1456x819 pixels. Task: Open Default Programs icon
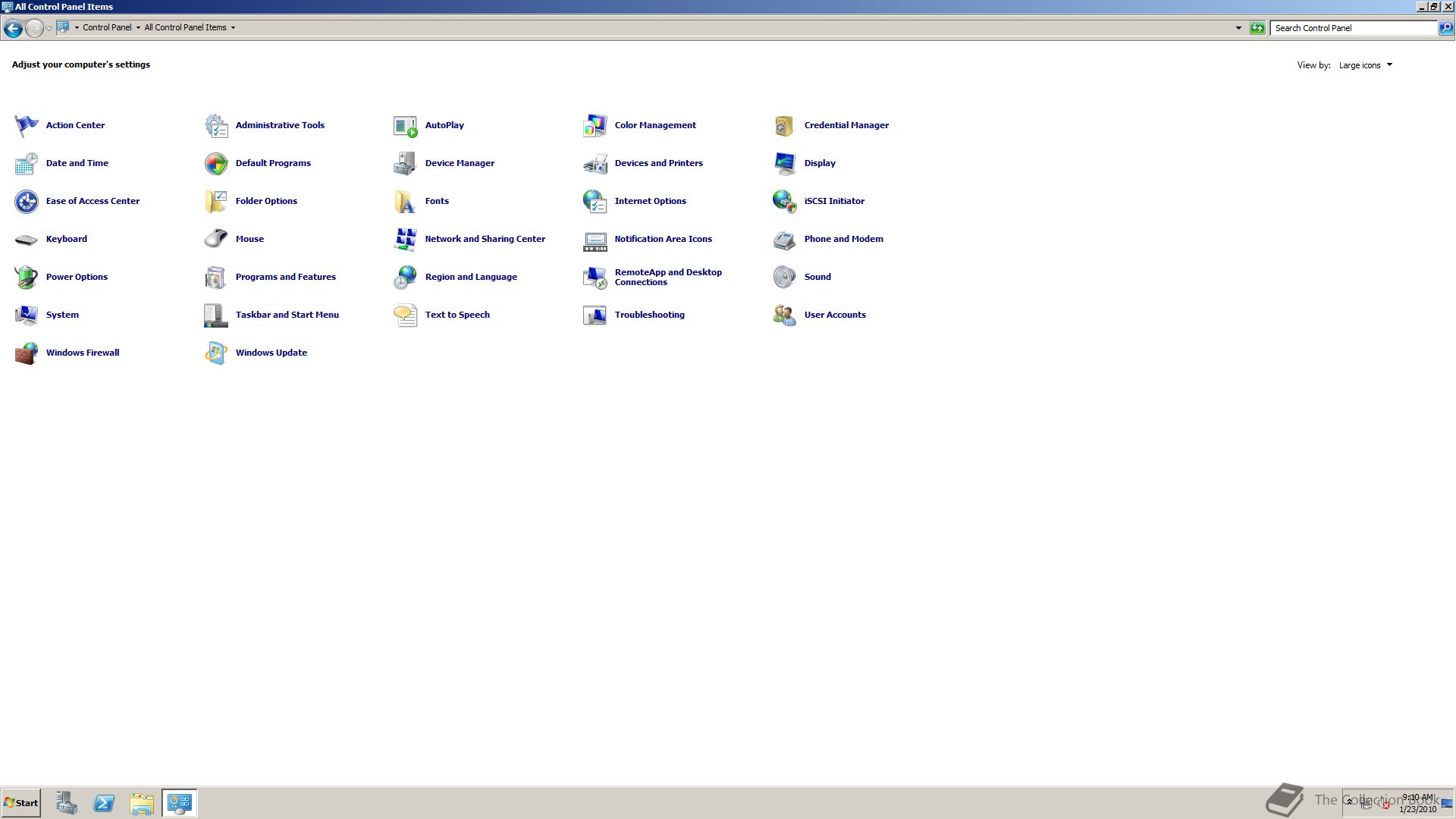click(216, 164)
